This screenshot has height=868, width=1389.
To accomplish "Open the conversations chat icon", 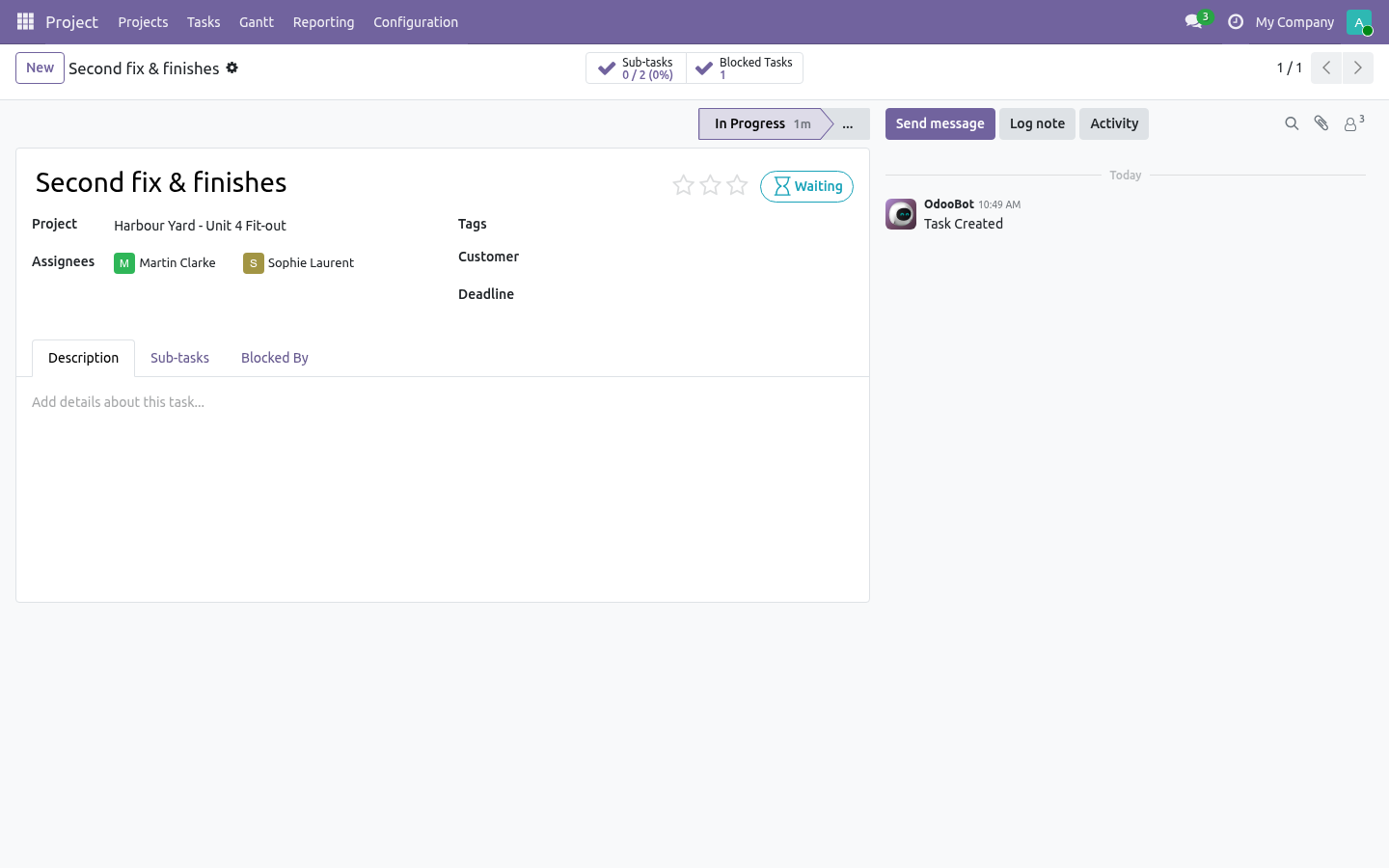I will tap(1194, 21).
